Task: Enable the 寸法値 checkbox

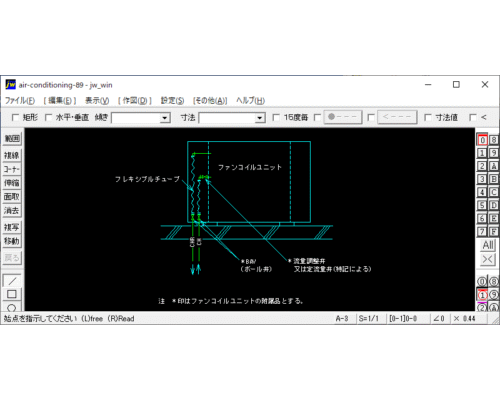Action: pos(428,117)
